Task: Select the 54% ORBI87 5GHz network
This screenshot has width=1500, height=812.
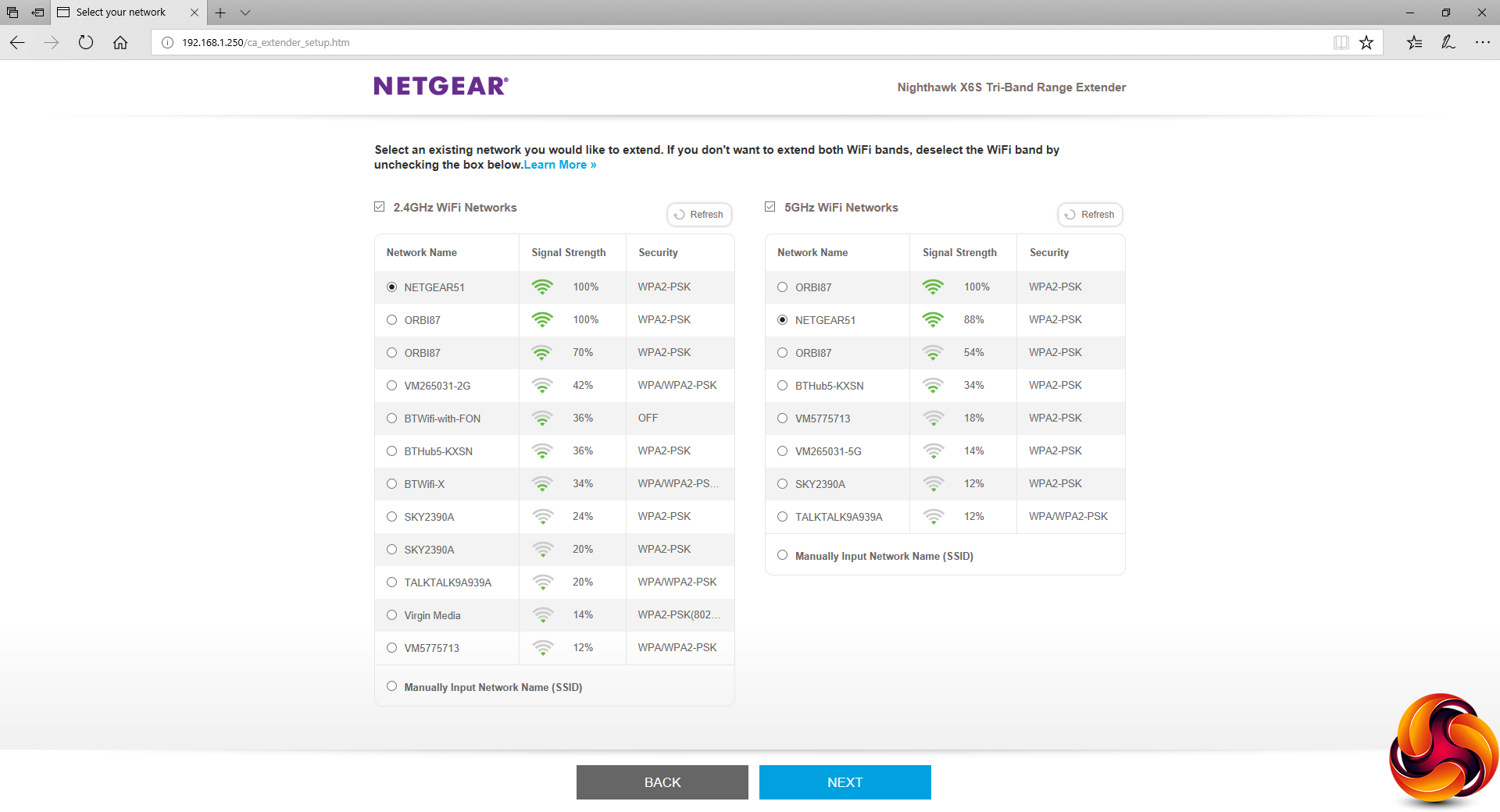Action: tap(783, 353)
